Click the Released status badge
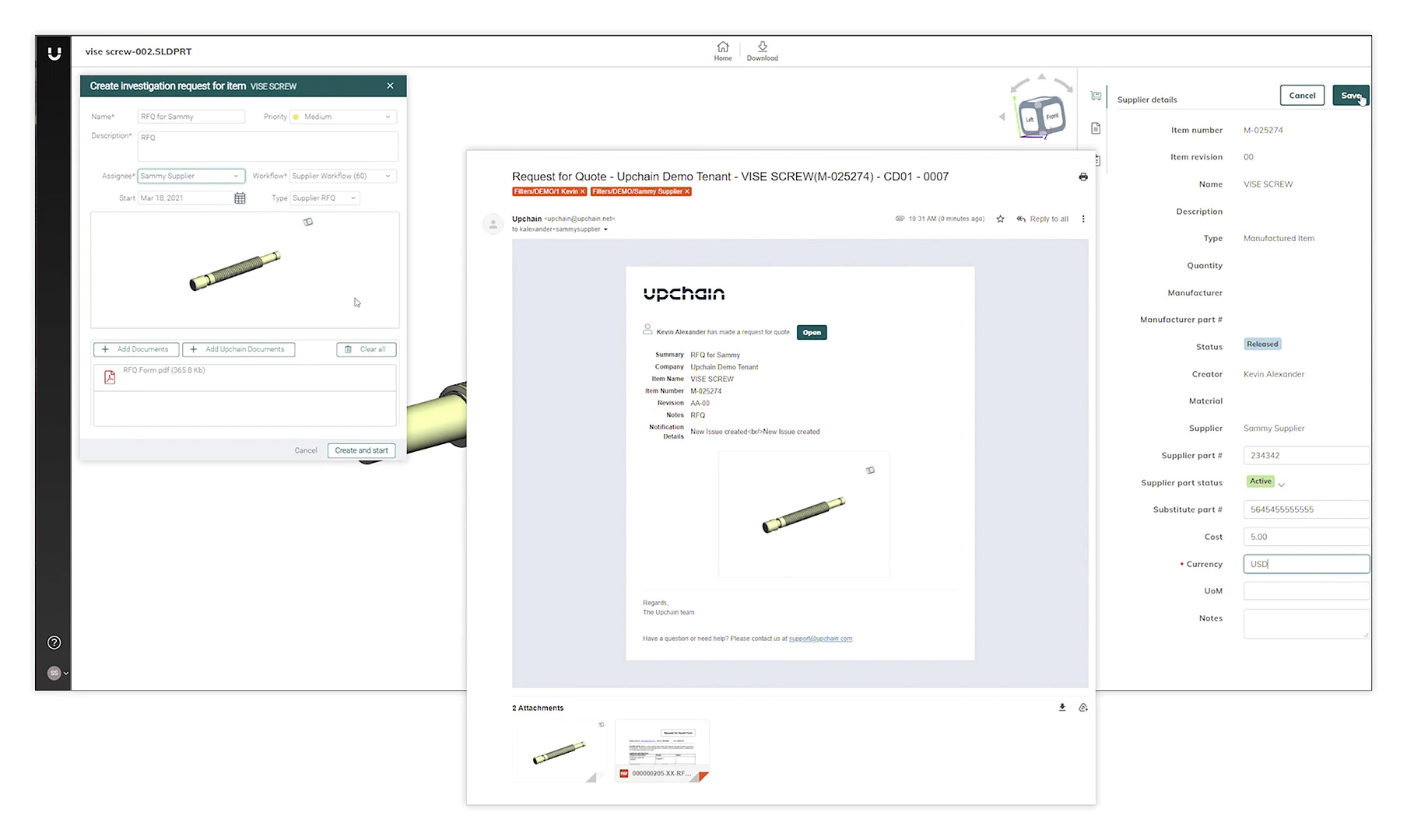 1262,344
